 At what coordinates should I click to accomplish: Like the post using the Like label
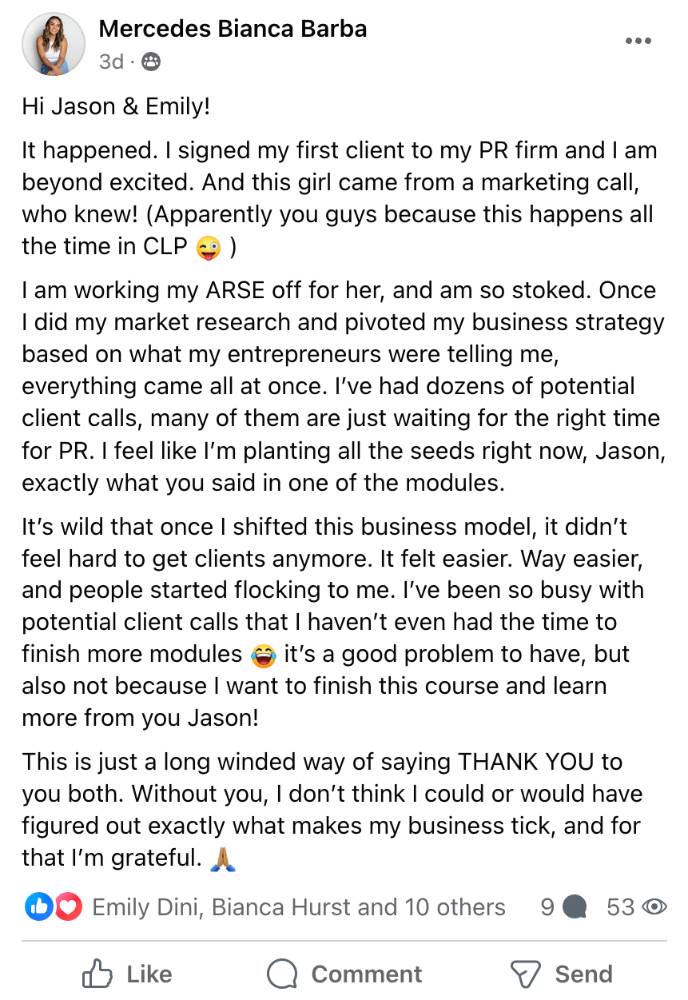tap(149, 974)
